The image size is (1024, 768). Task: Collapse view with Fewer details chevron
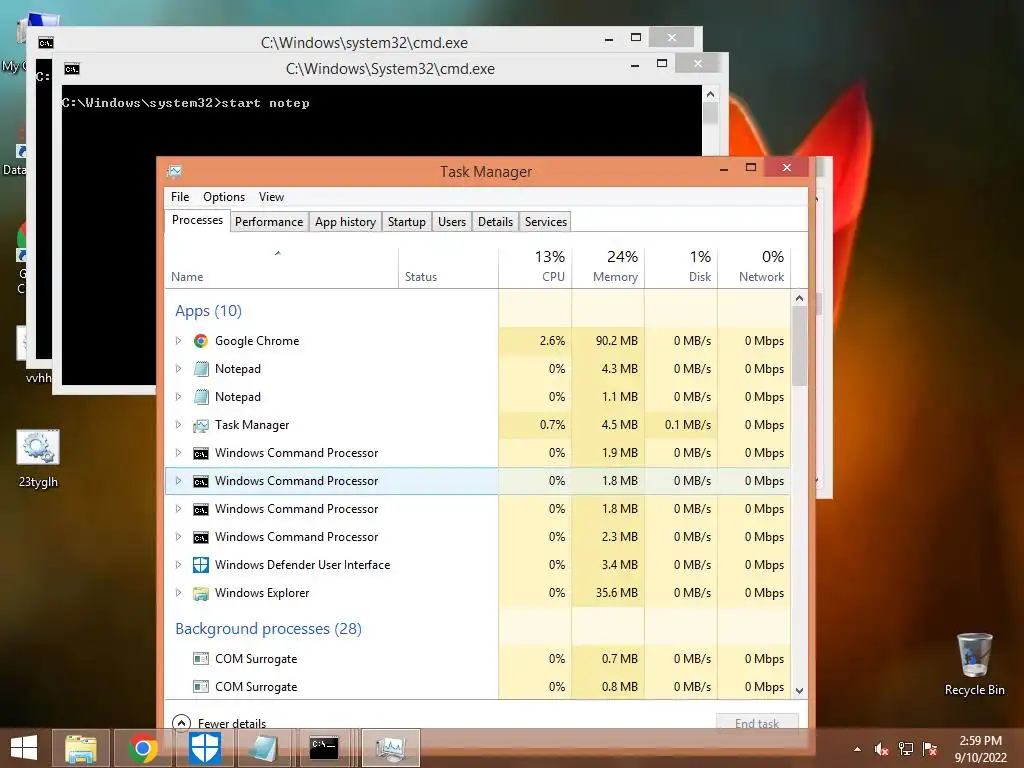pyautogui.click(x=181, y=723)
